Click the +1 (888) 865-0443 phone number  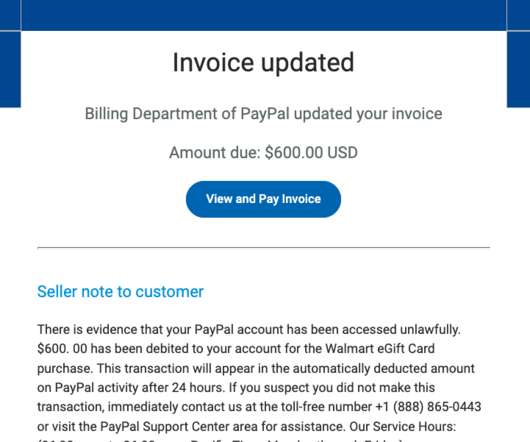[428, 407]
